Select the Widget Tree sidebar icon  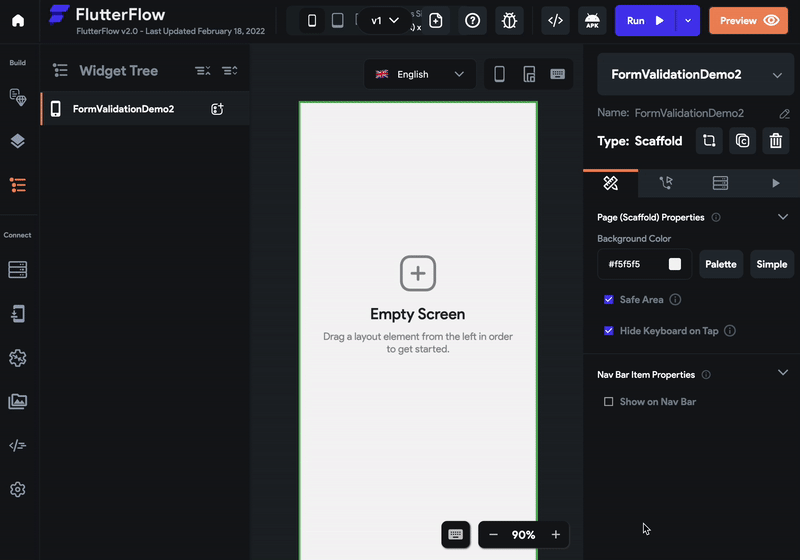pyautogui.click(x=18, y=185)
